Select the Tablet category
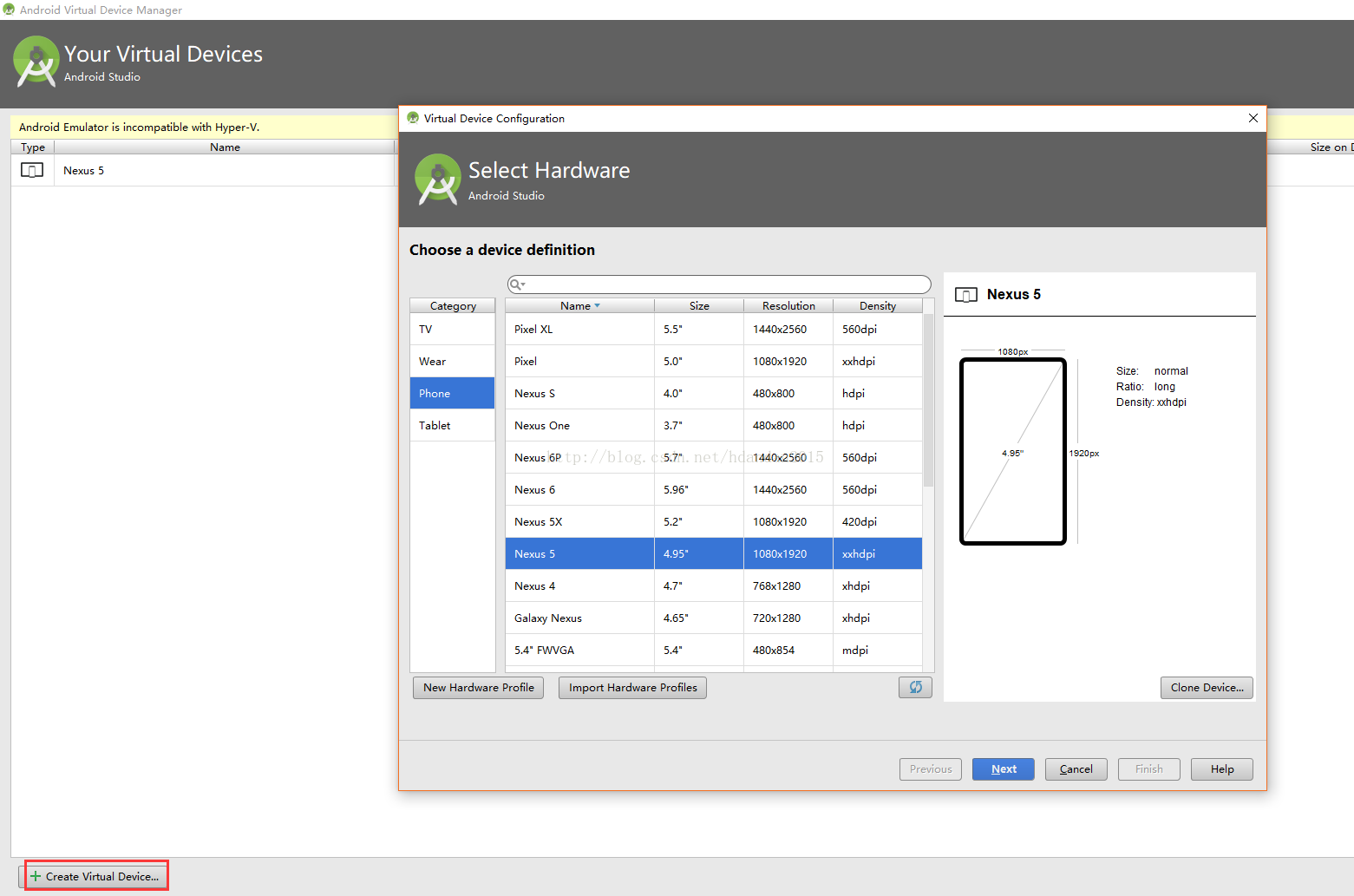1354x896 pixels. click(452, 425)
